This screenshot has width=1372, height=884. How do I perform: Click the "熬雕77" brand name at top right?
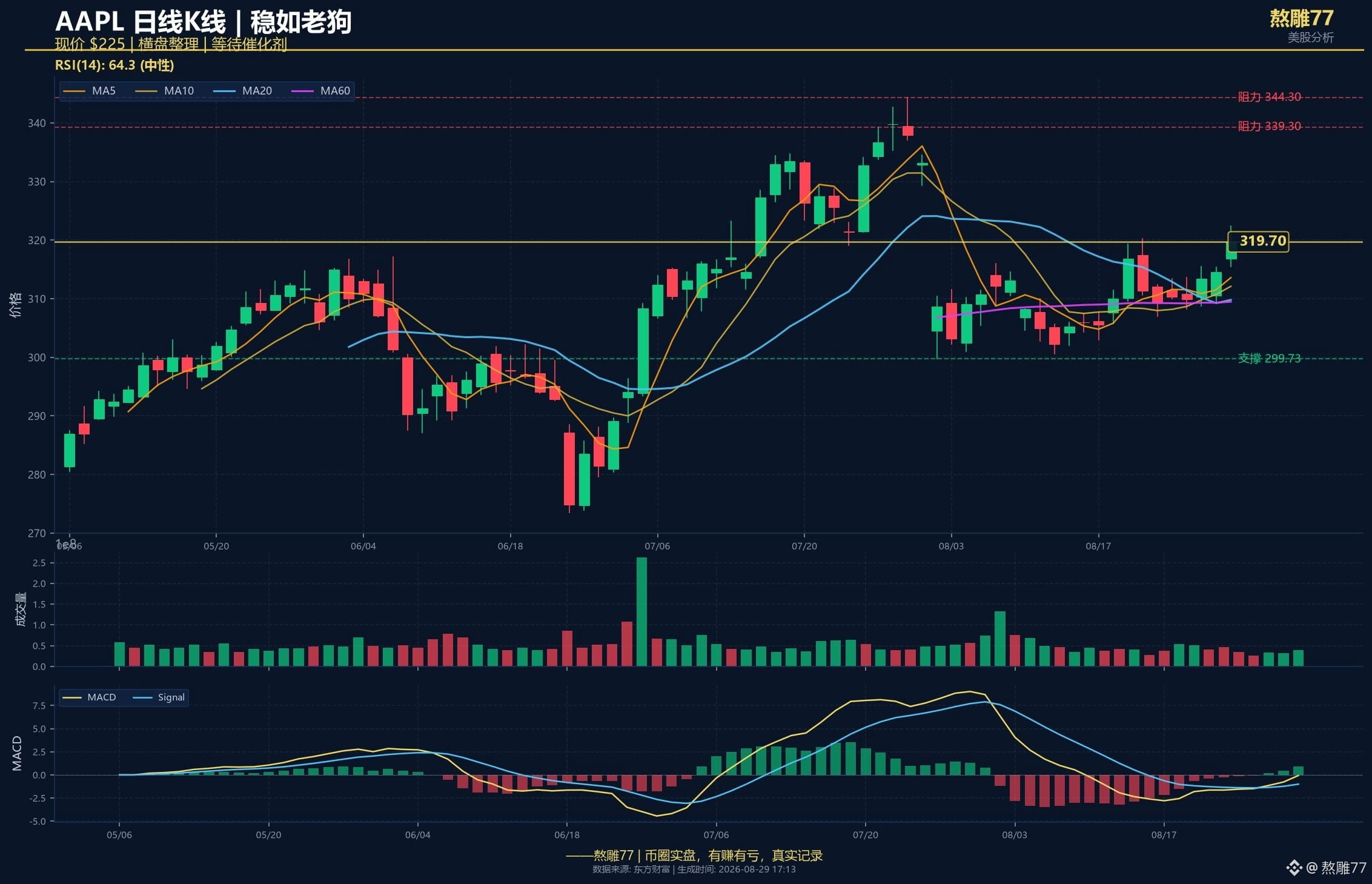1302,18
